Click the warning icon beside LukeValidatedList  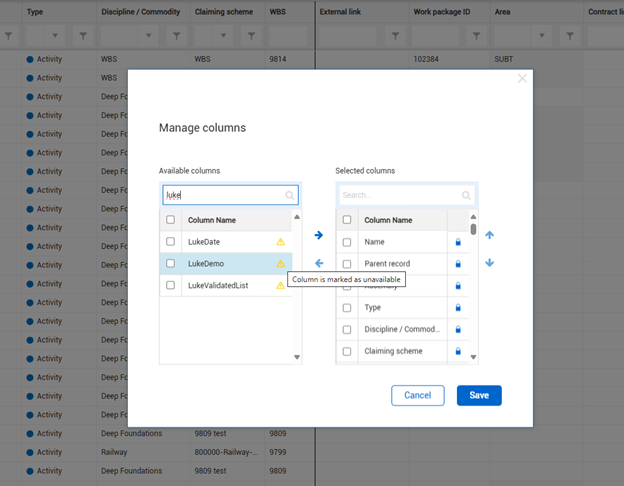pyautogui.click(x=280, y=286)
